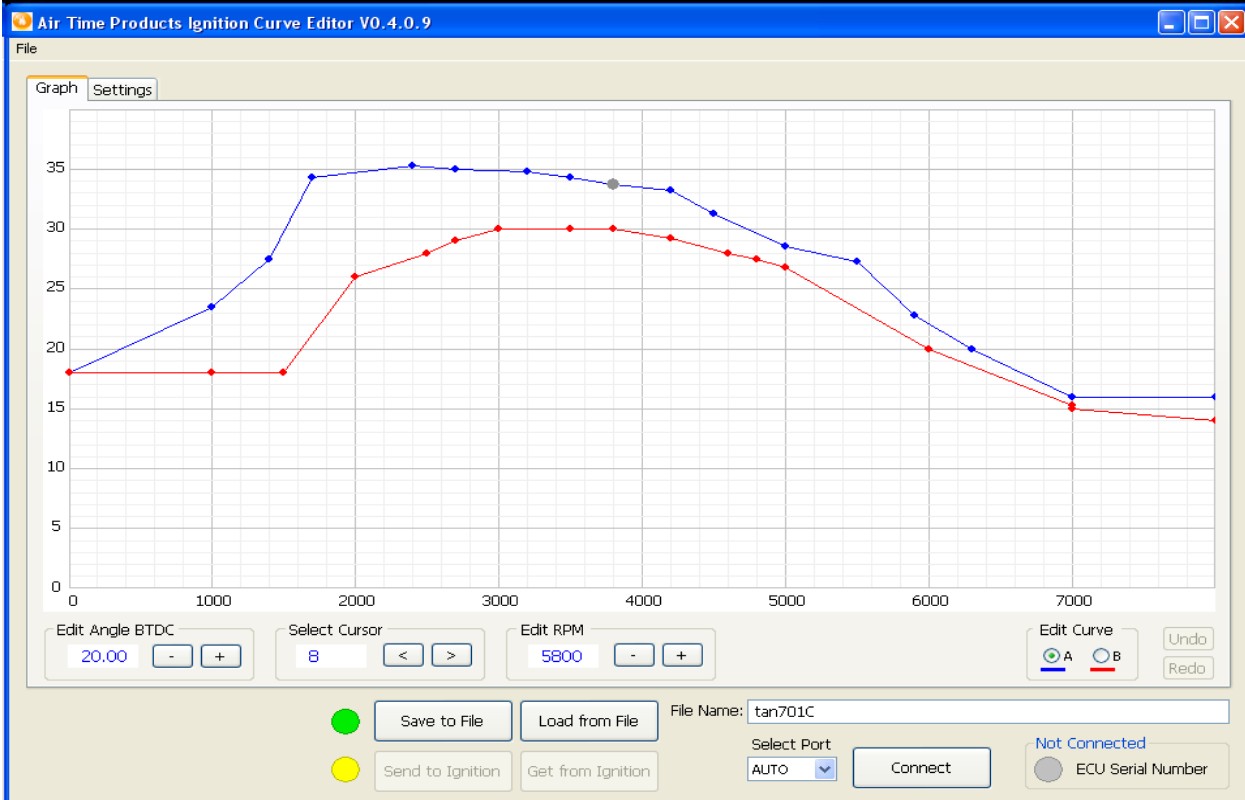Screen dimensions: 1245x800
Task: Click the green file status indicator
Action: [345, 720]
